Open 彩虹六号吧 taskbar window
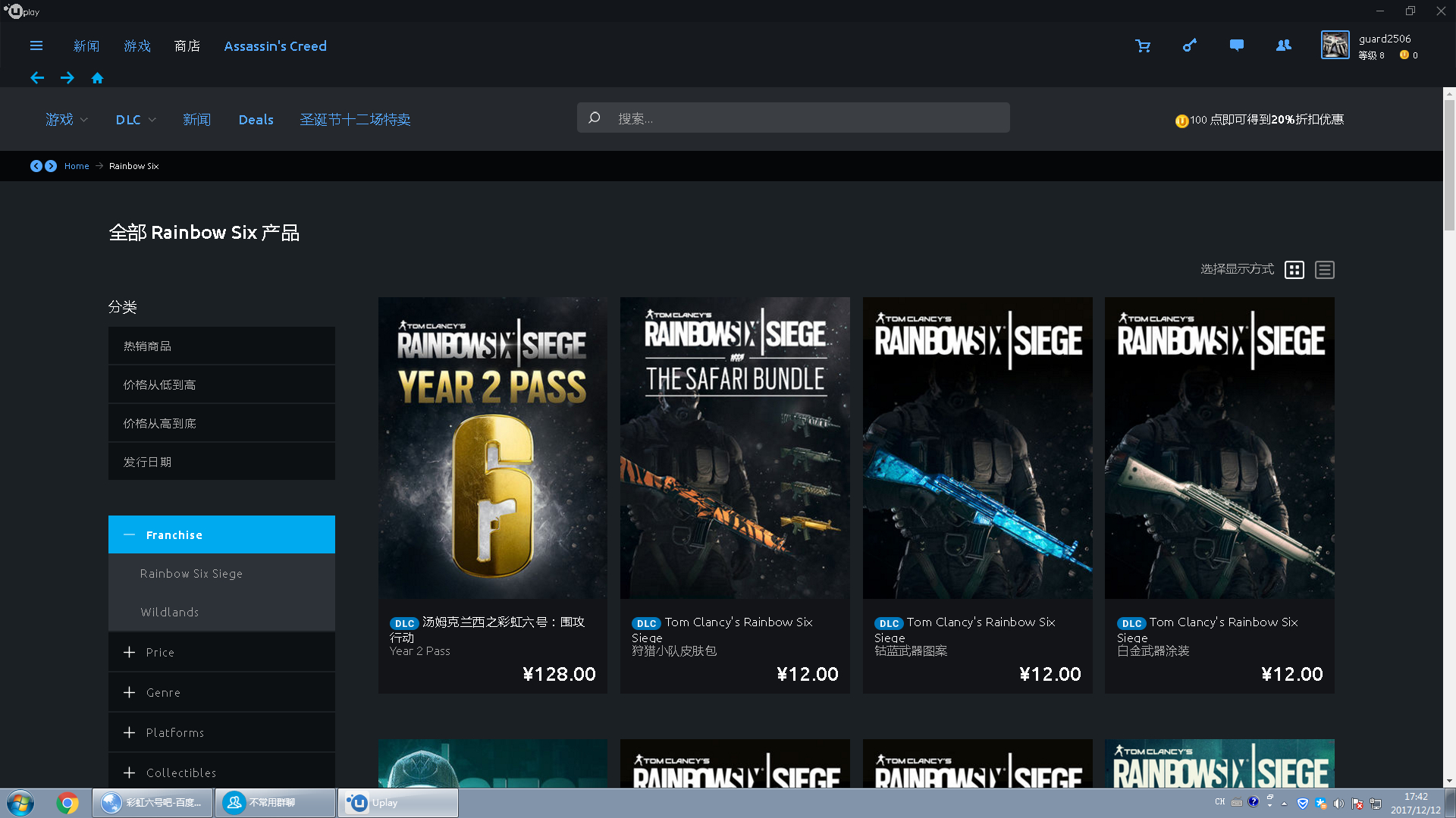 152,803
